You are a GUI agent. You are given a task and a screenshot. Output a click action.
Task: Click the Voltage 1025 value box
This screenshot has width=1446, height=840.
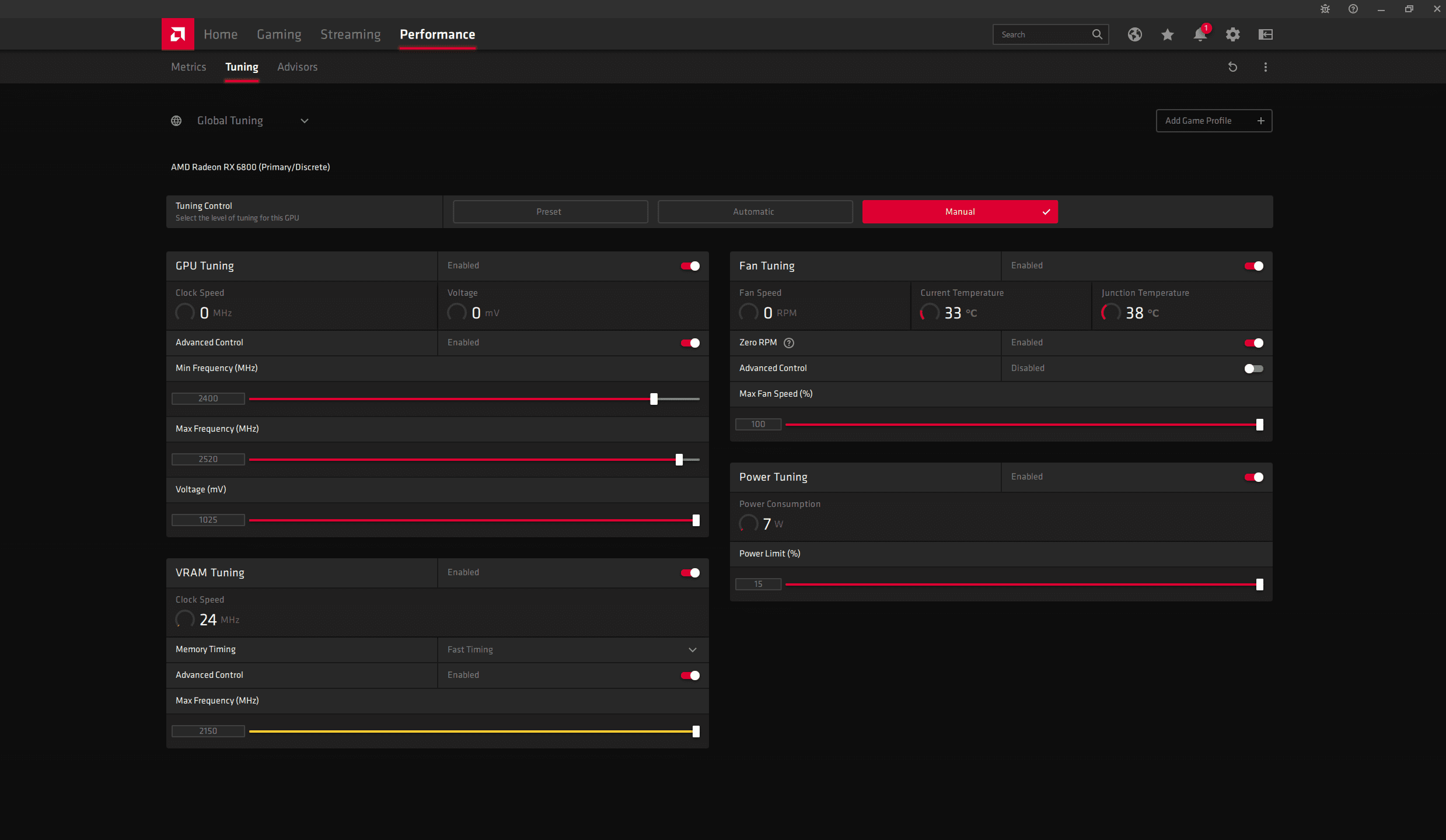pos(208,520)
